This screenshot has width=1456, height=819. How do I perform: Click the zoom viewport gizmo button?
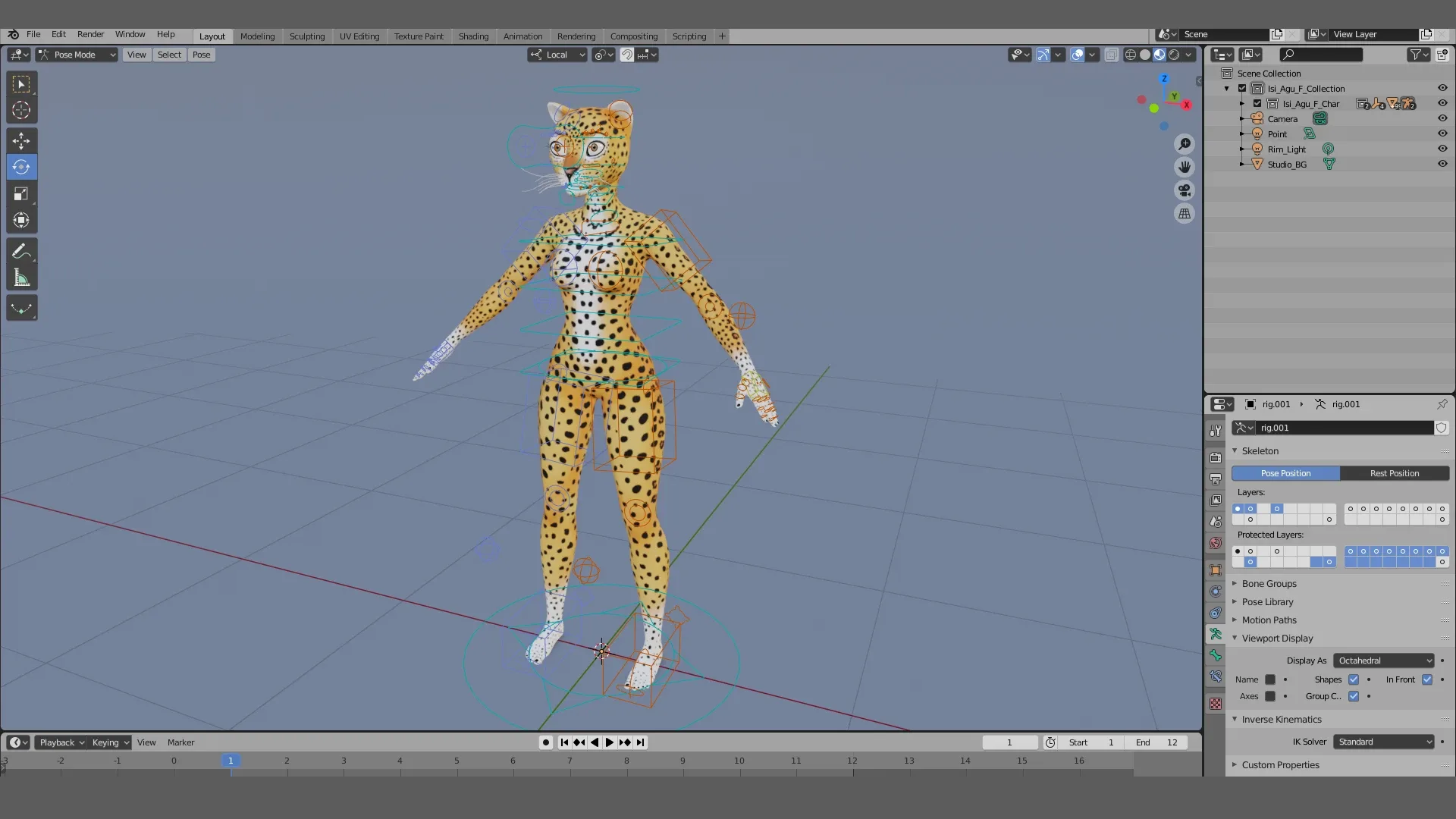click(x=1184, y=144)
